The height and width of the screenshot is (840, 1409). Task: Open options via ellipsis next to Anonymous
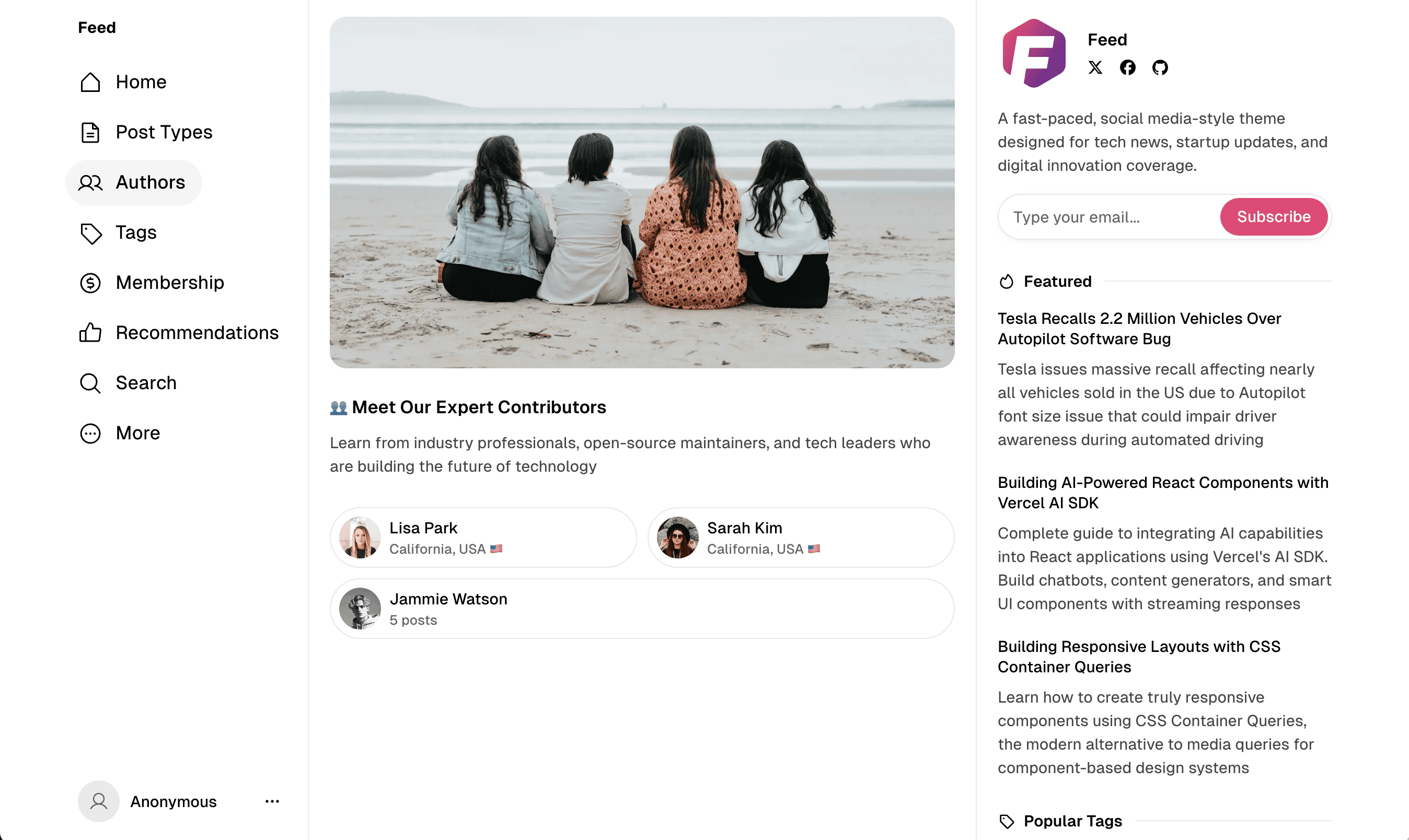[272, 801]
